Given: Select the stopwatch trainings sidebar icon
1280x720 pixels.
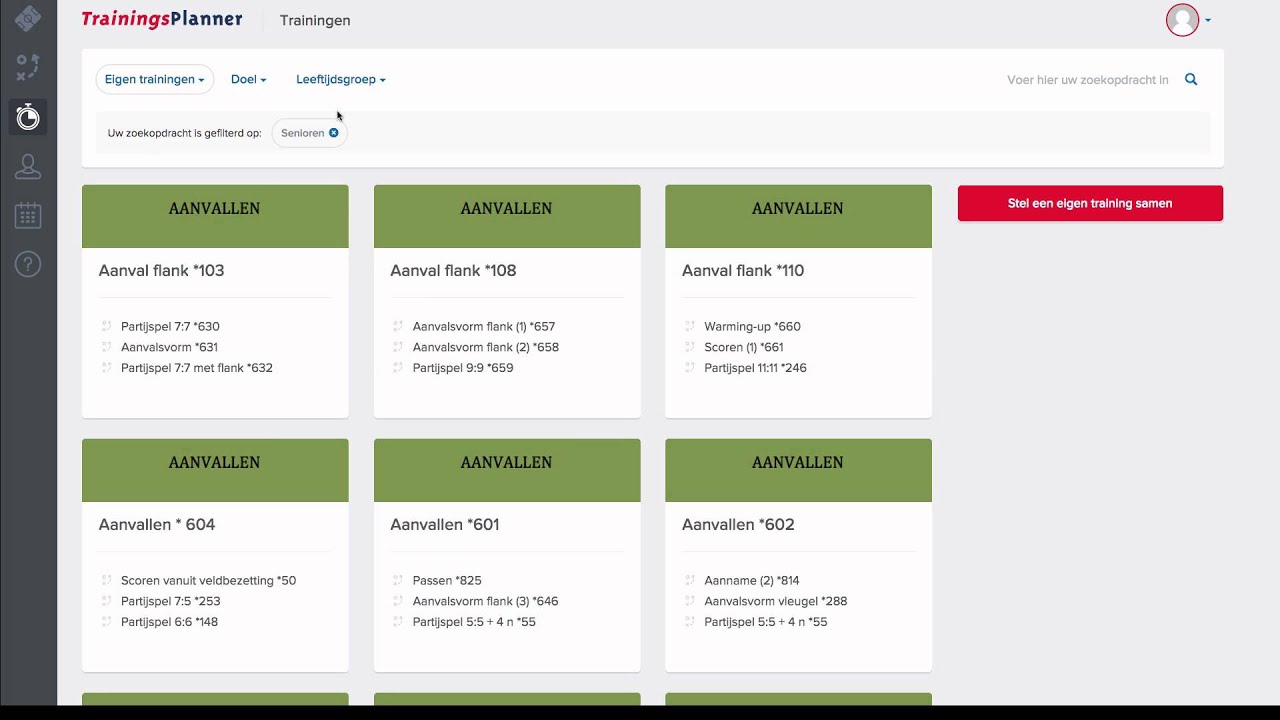Looking at the screenshot, I should [28, 117].
